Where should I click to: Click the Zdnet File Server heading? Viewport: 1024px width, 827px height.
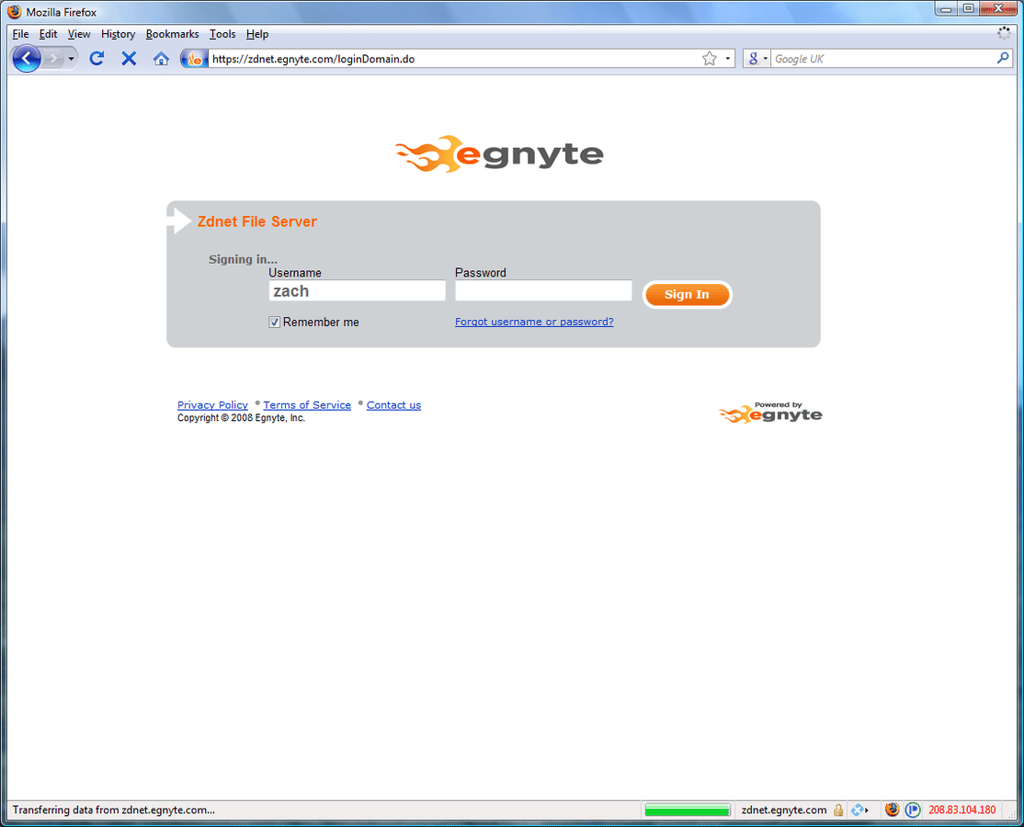tap(257, 221)
